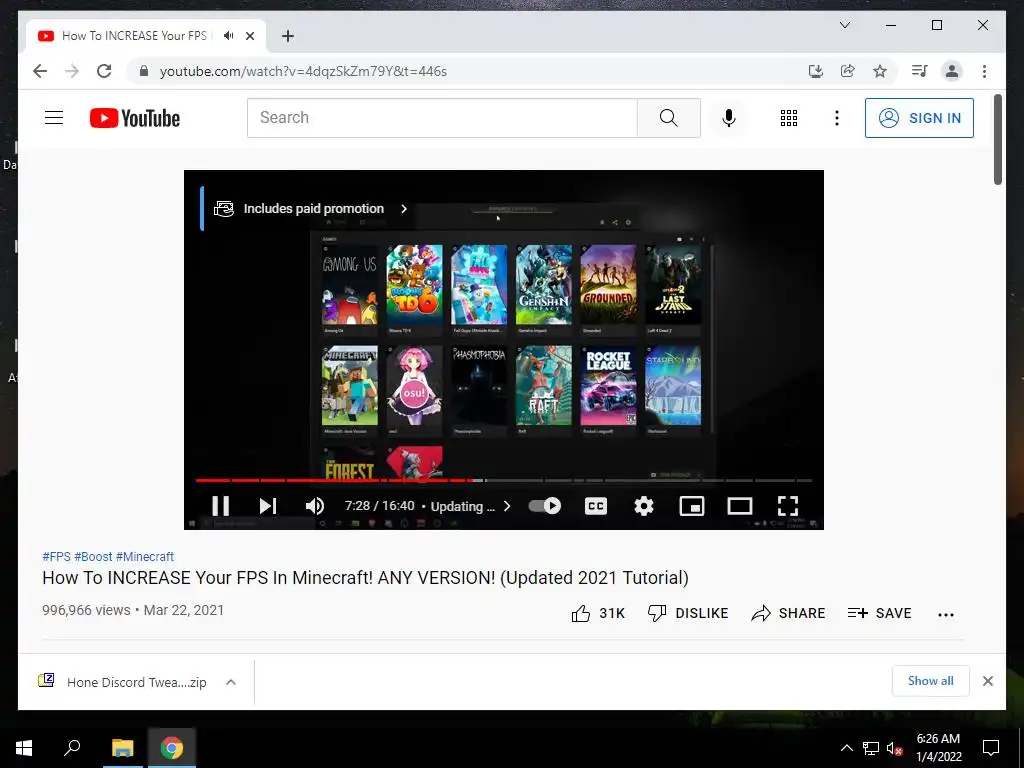Share this page icon

[x=848, y=71]
